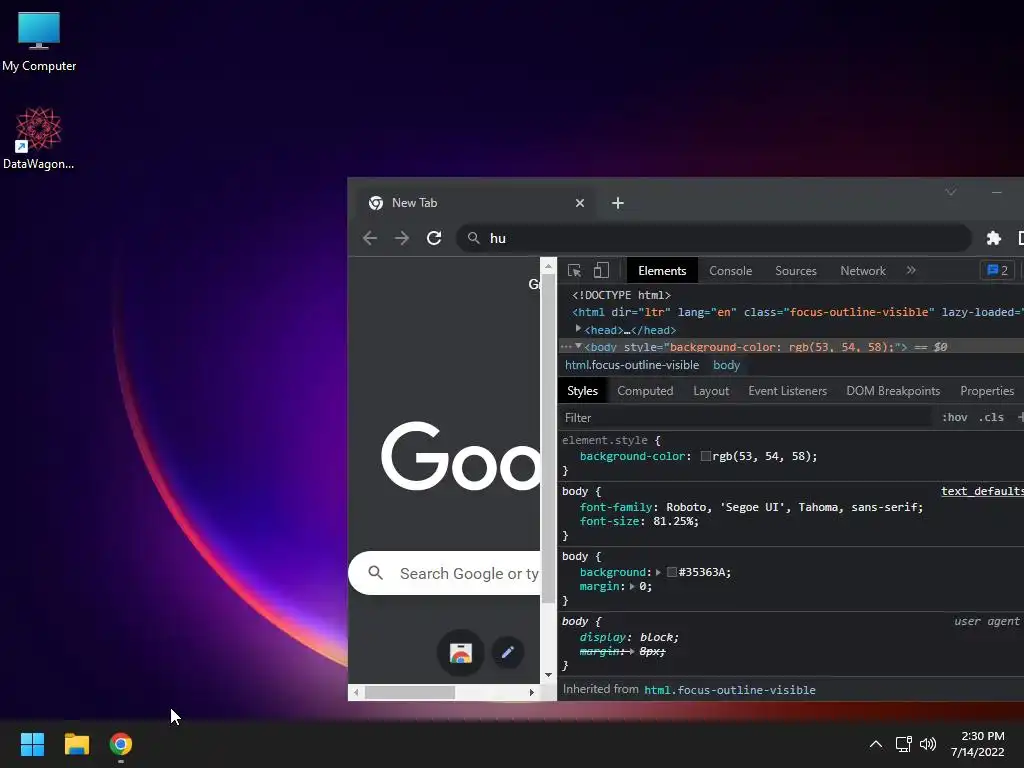The height and width of the screenshot is (768, 1024).
Task: Expand the margin: 0 shorthand property
Action: 632,586
